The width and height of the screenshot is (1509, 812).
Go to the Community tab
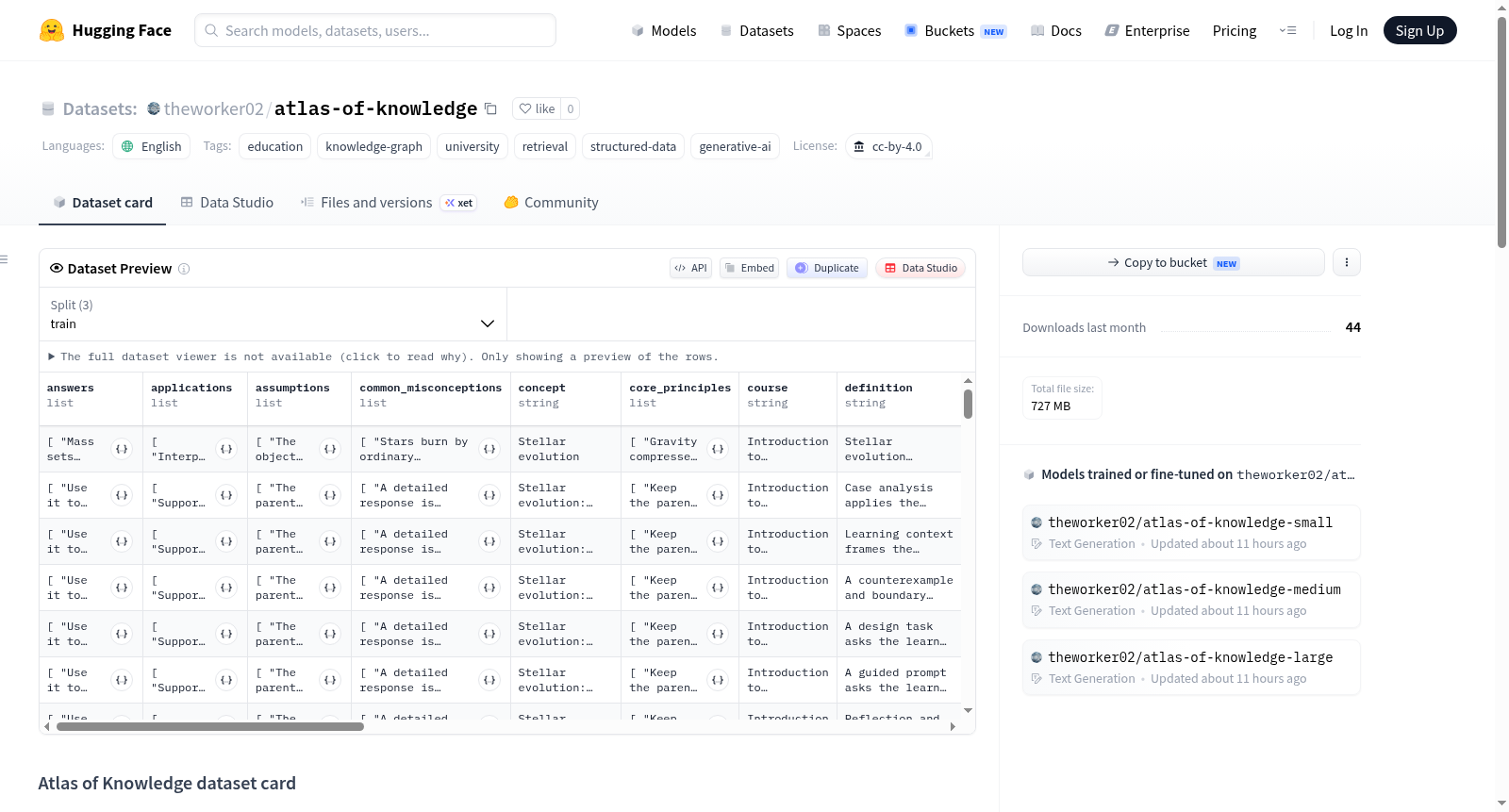551,203
